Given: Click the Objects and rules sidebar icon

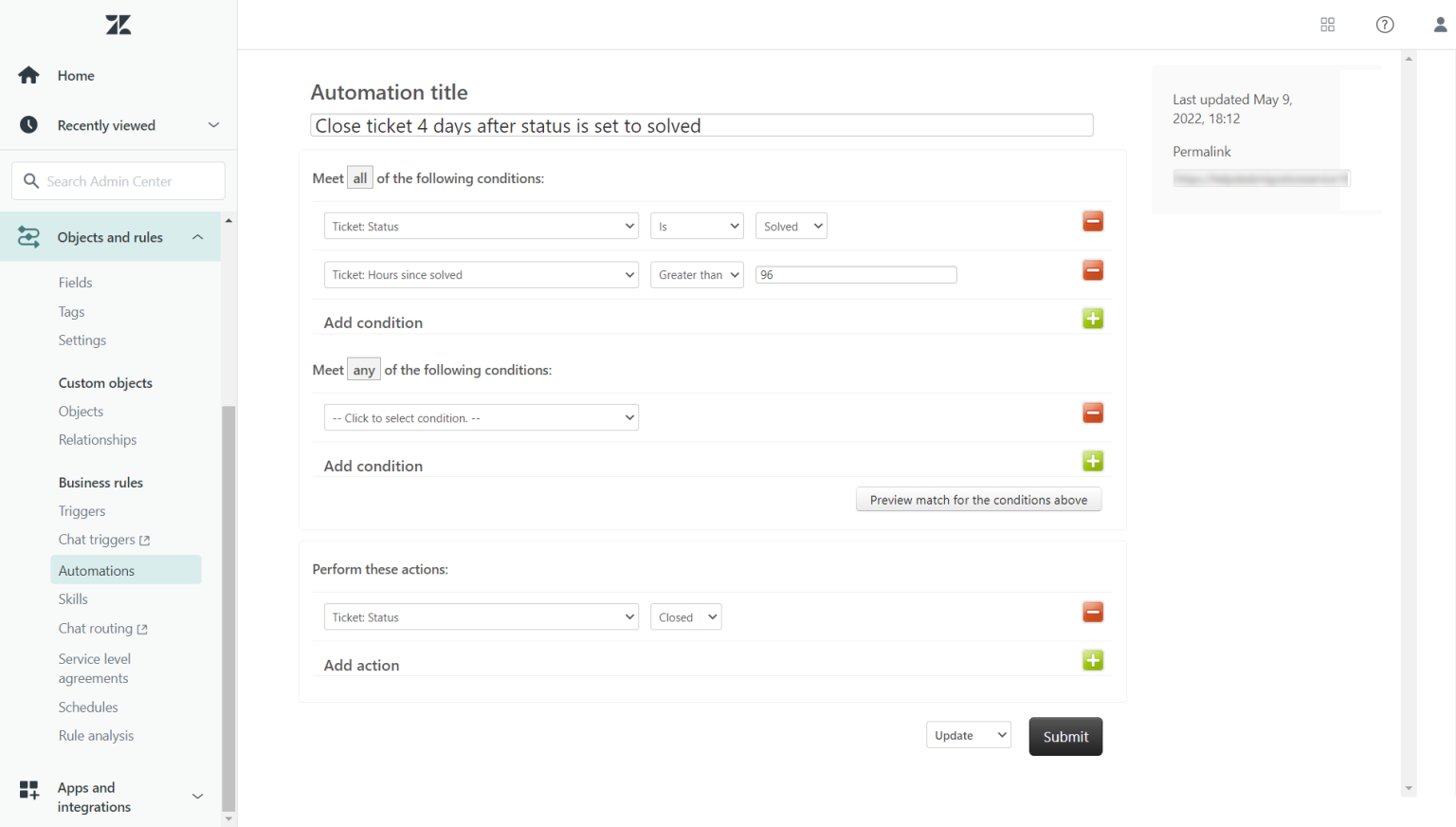Looking at the screenshot, I should tap(28, 236).
